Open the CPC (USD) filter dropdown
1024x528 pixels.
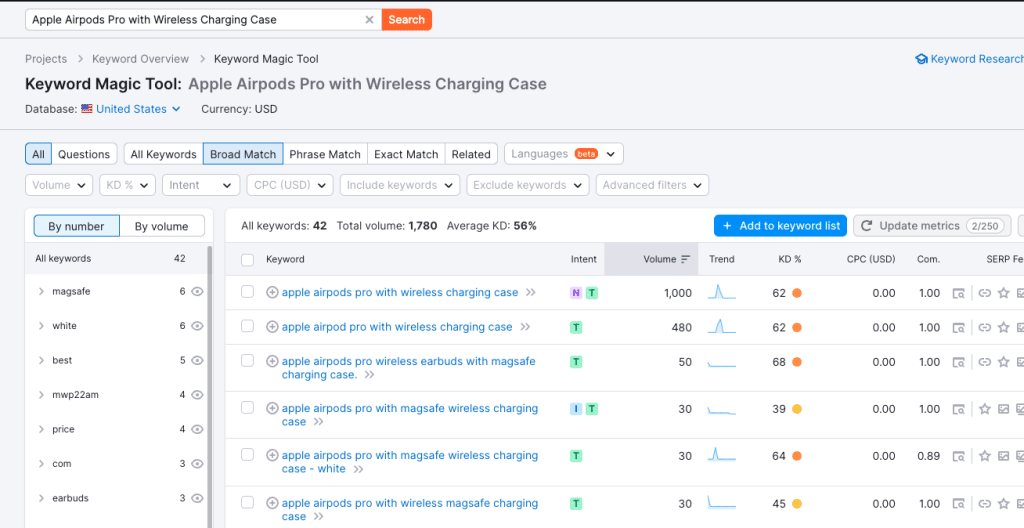[x=290, y=186]
